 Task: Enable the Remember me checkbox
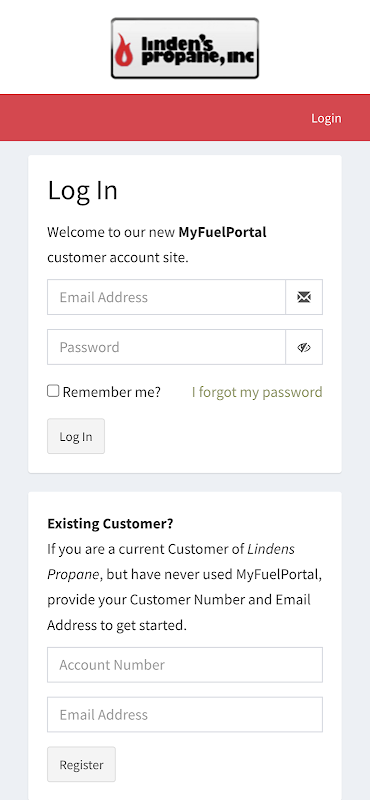point(53,391)
